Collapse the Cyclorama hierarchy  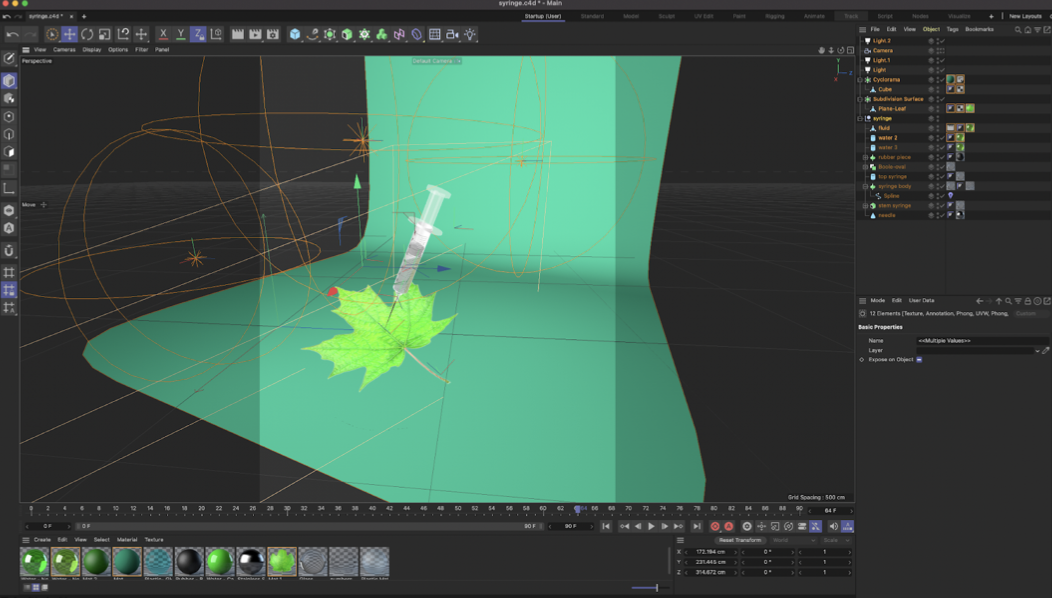[860, 80]
